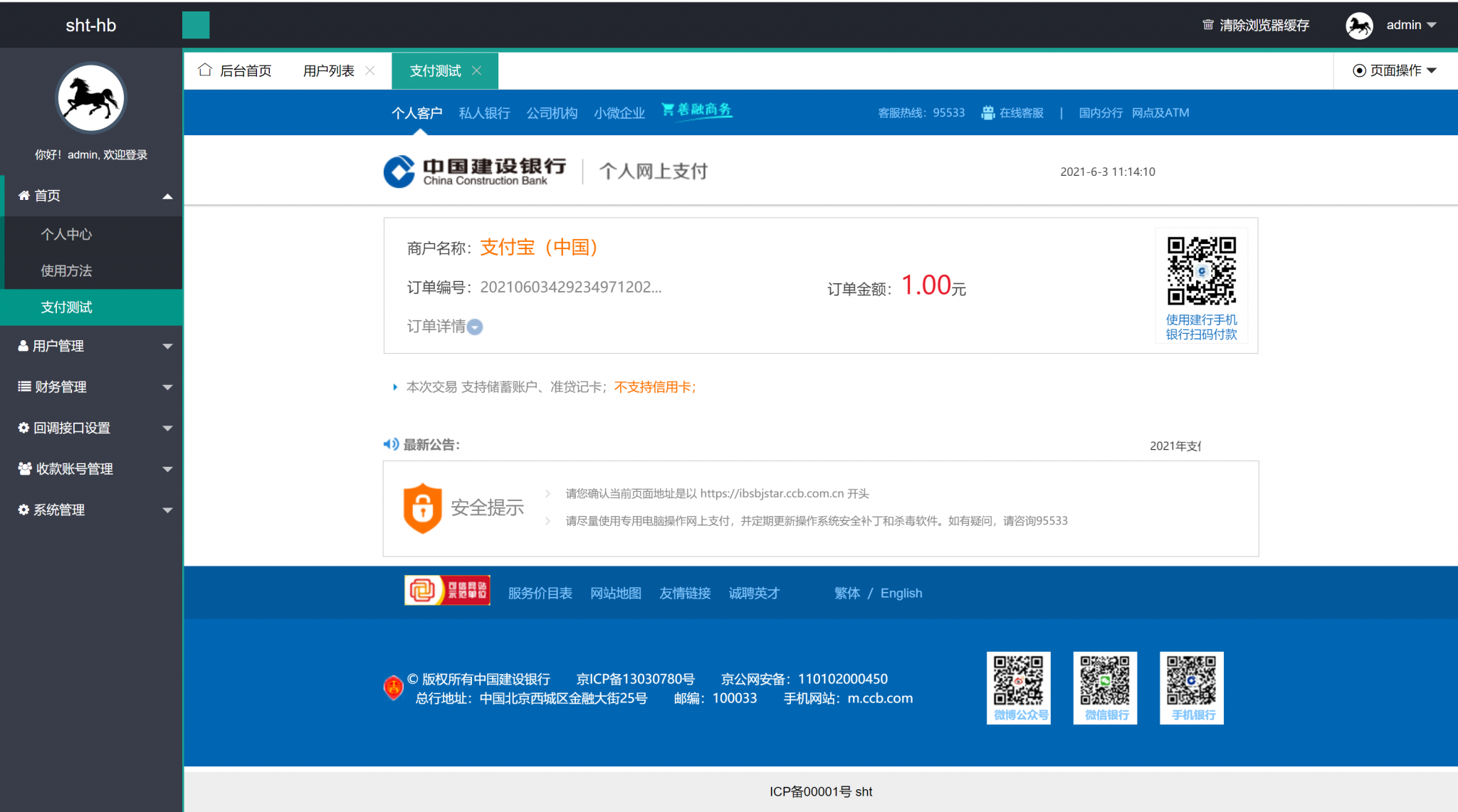Click the 在线客服 robot icon
The image size is (1458, 812).
coord(988,112)
